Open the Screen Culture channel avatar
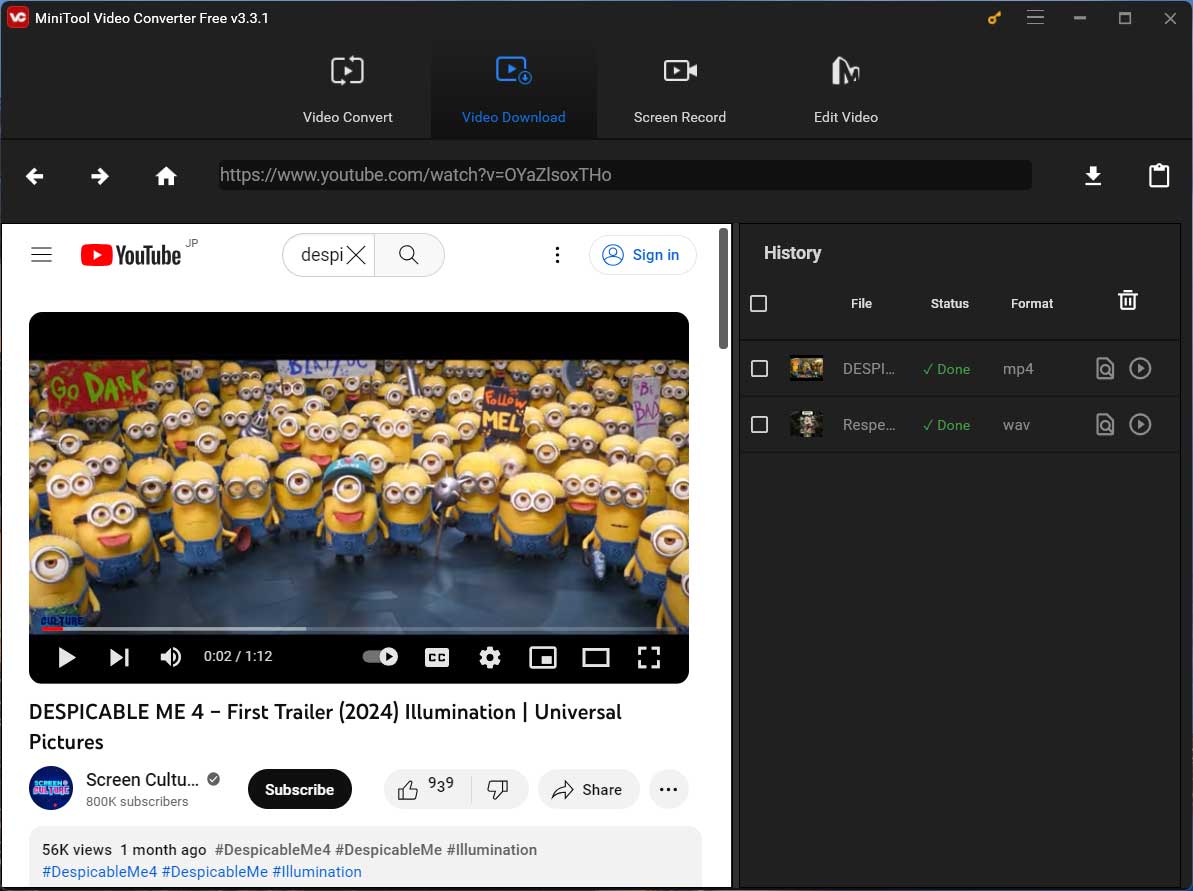1193x891 pixels. (51, 788)
